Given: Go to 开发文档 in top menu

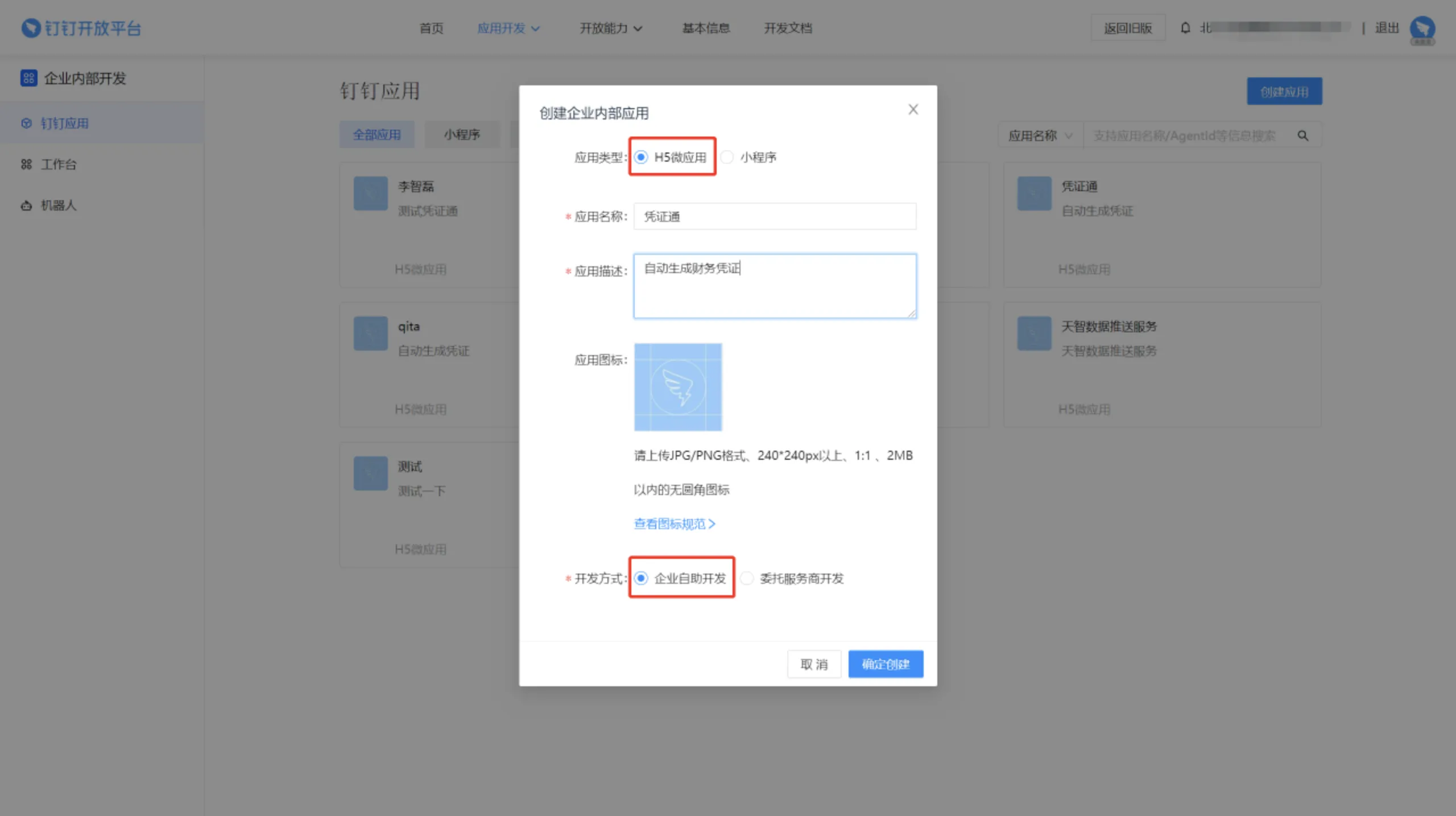Looking at the screenshot, I should pos(788,28).
